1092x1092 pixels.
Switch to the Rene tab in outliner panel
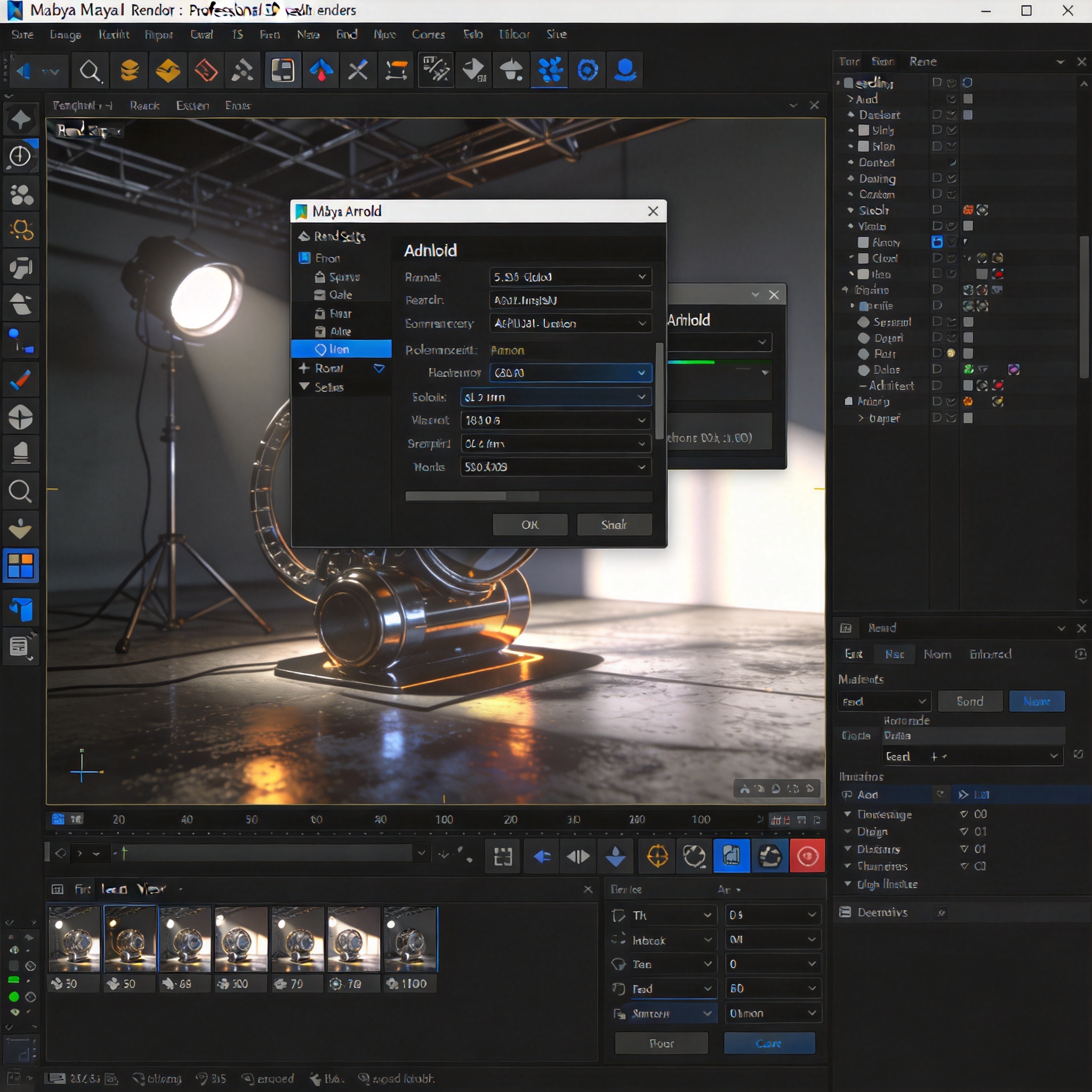point(923,62)
